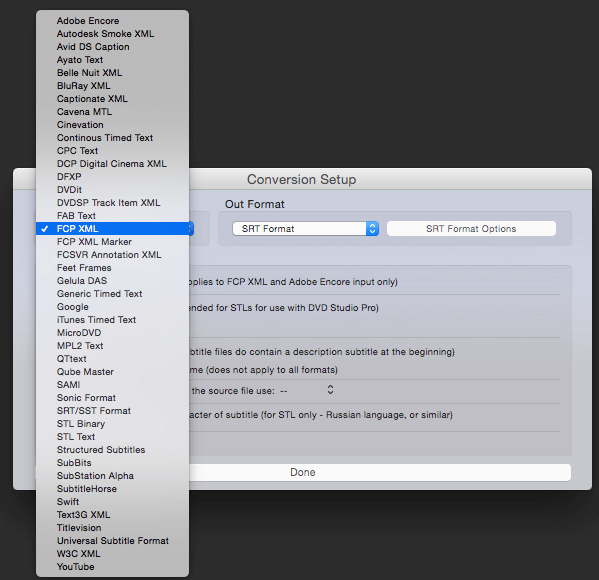Choose QTtext format

[112, 358]
